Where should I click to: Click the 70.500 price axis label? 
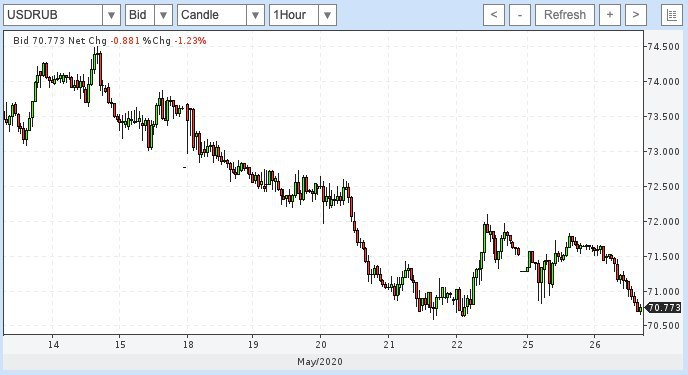click(663, 325)
